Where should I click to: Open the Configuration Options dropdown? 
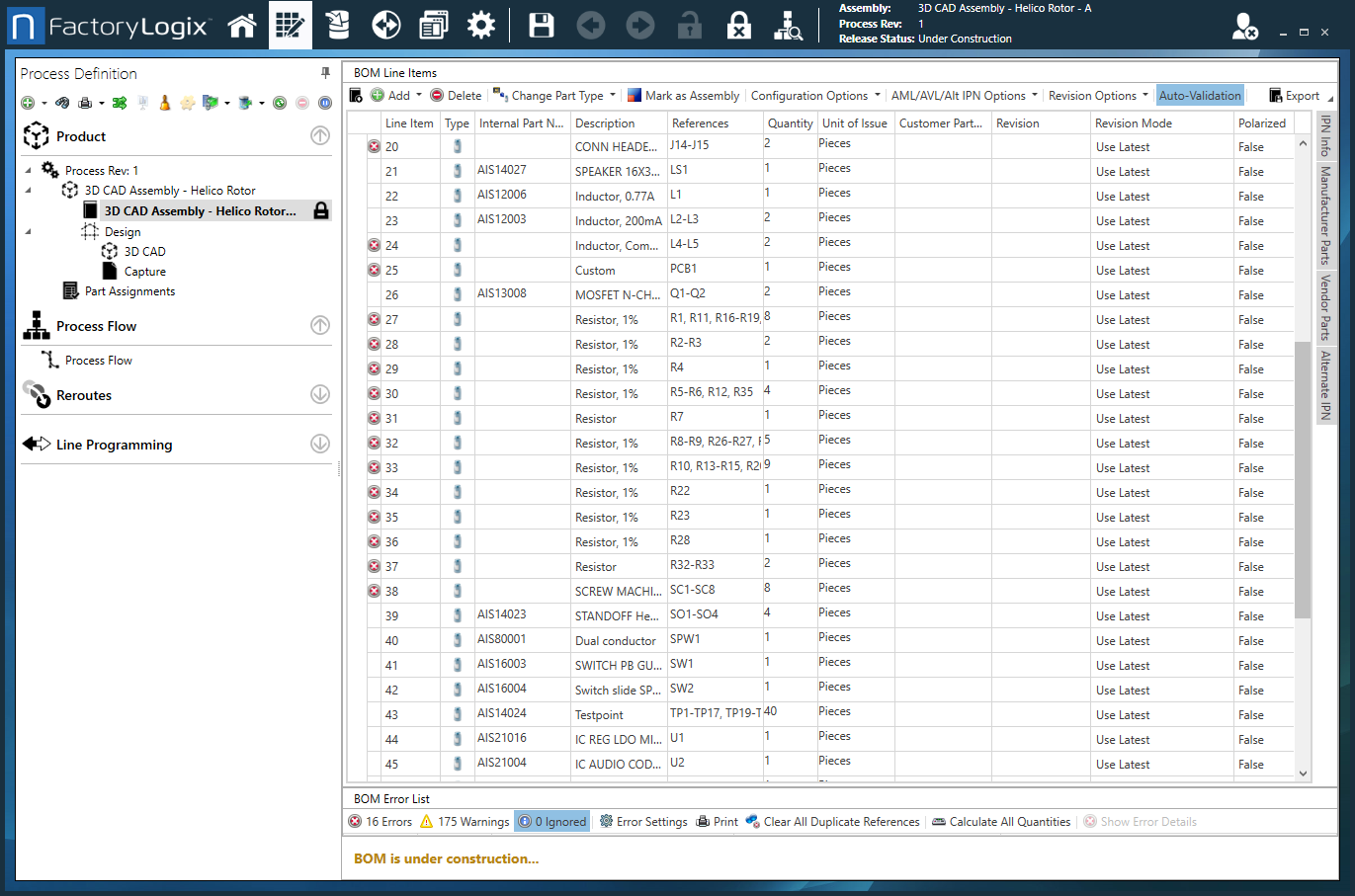pyautogui.click(x=815, y=96)
